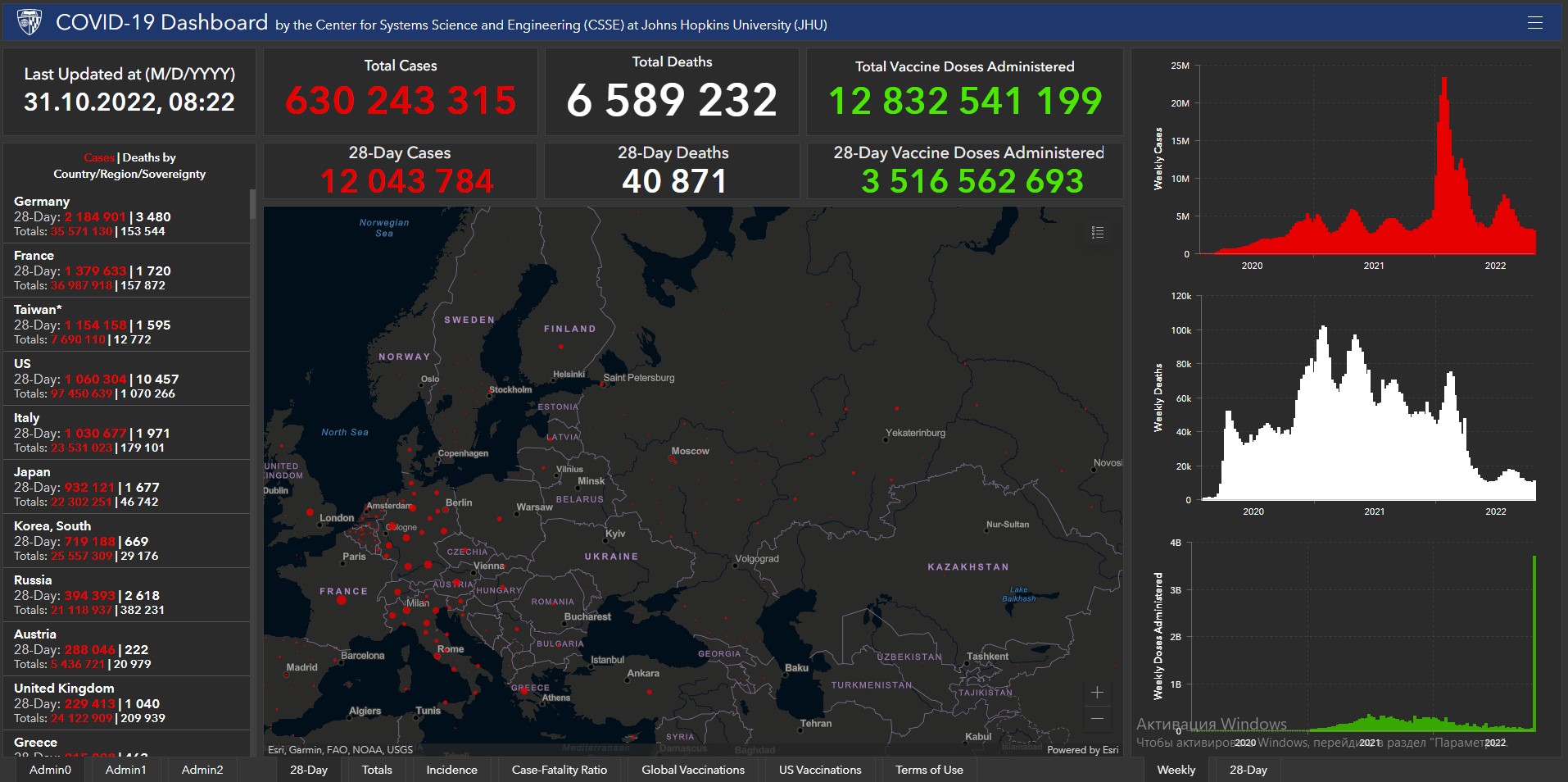Switch to Case-Fatality Ratio tab
Image resolution: width=1568 pixels, height=782 pixels.
tap(560, 770)
